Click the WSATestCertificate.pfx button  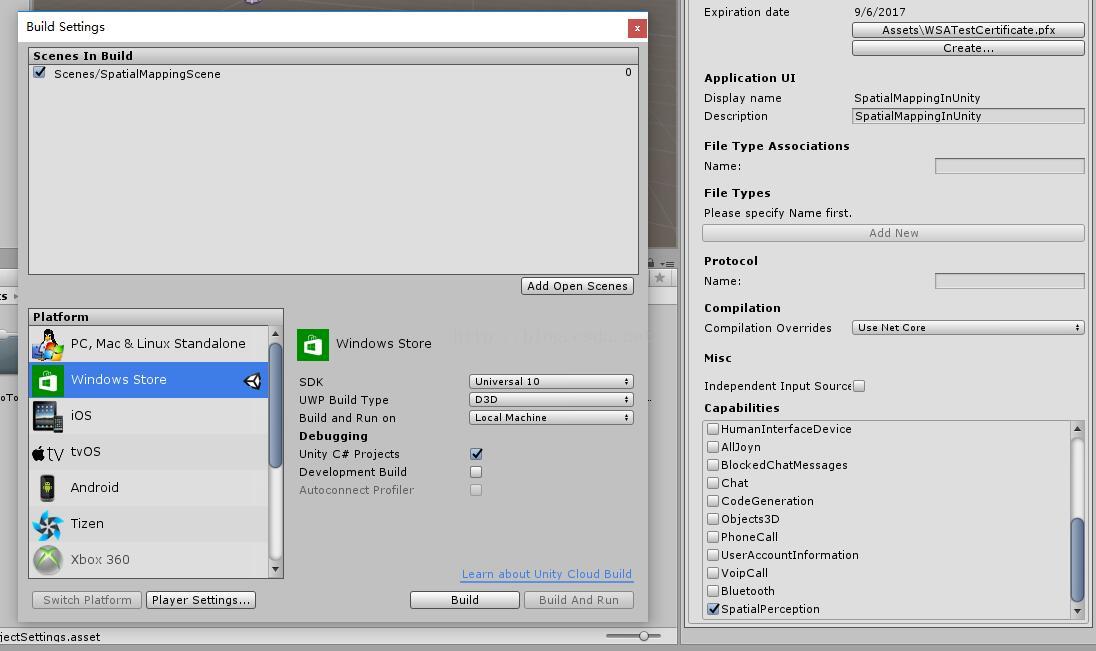968,30
